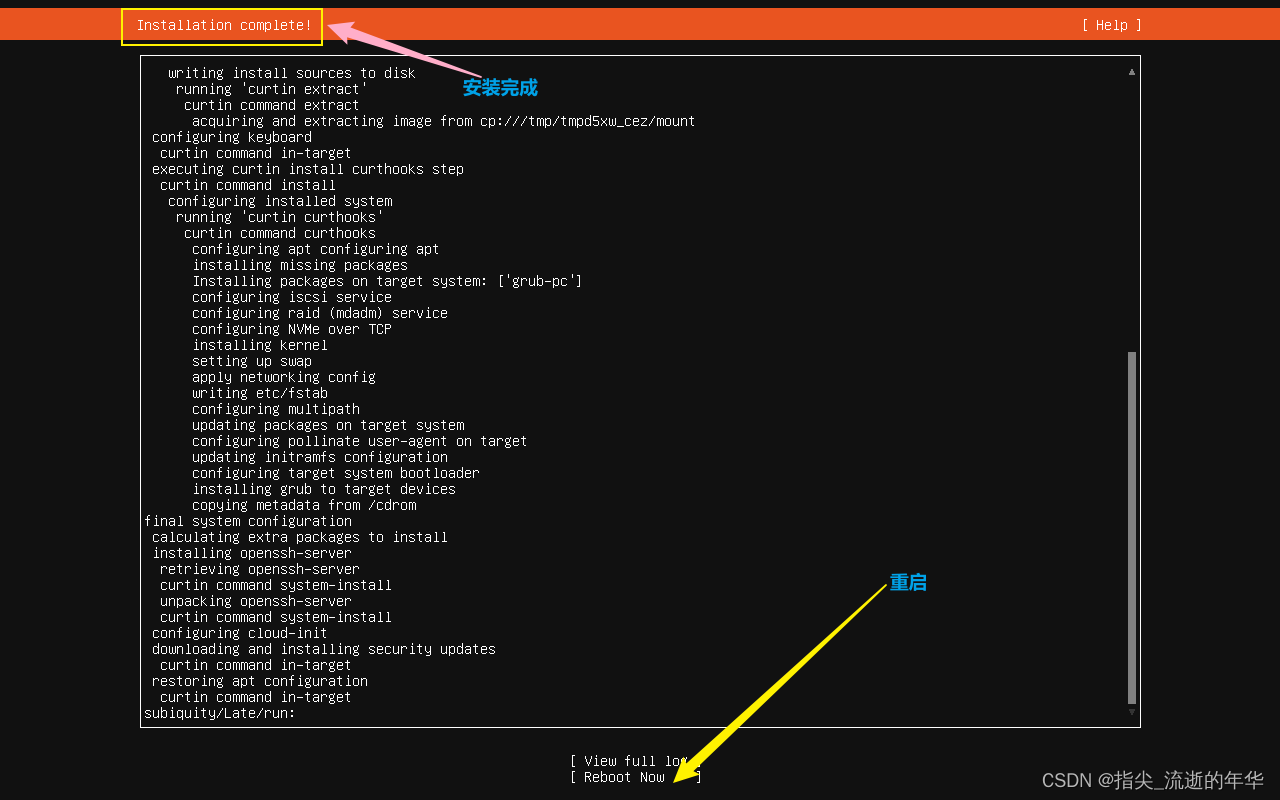Click 'downloading and installing security updates' line

(323, 649)
